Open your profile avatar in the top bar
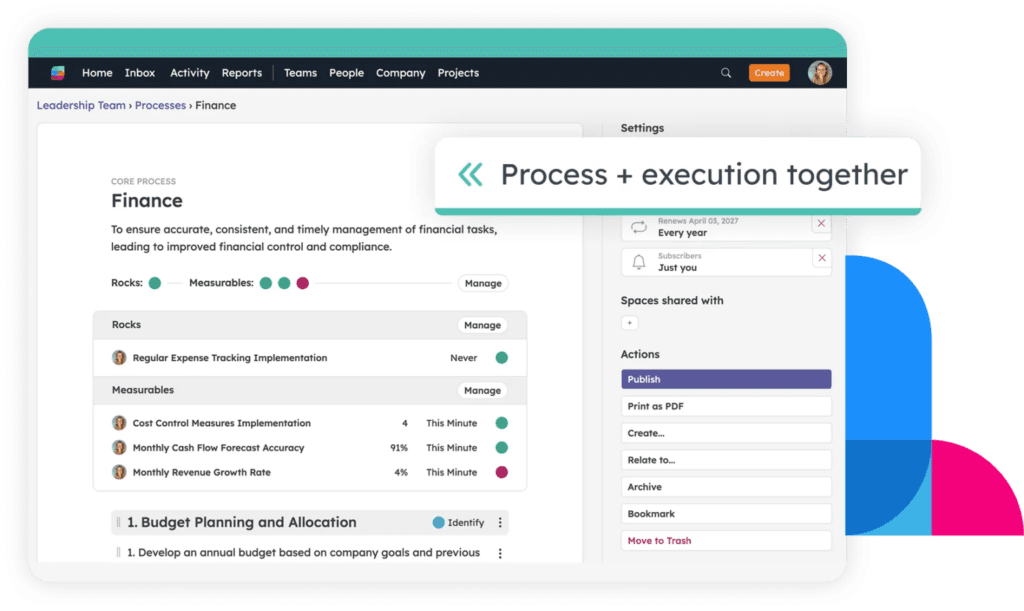 [x=819, y=72]
